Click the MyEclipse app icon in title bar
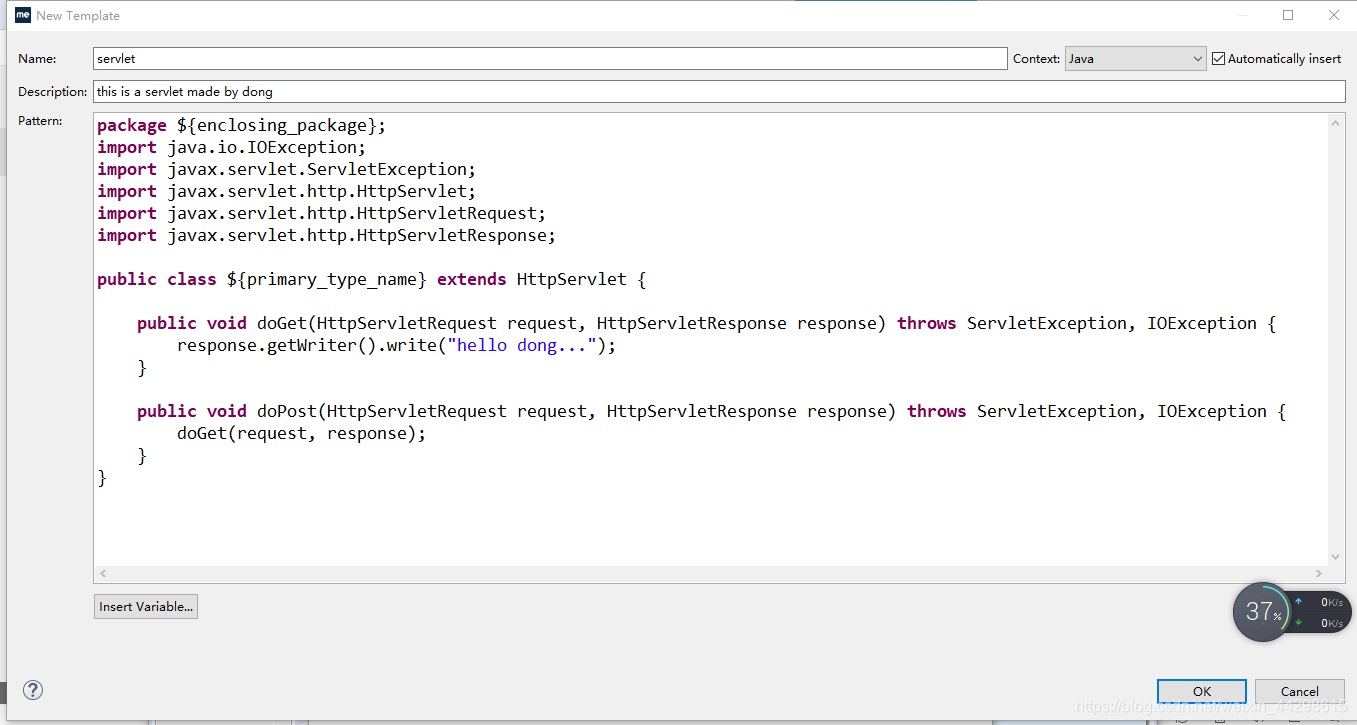The height and width of the screenshot is (725, 1357). coord(23,15)
